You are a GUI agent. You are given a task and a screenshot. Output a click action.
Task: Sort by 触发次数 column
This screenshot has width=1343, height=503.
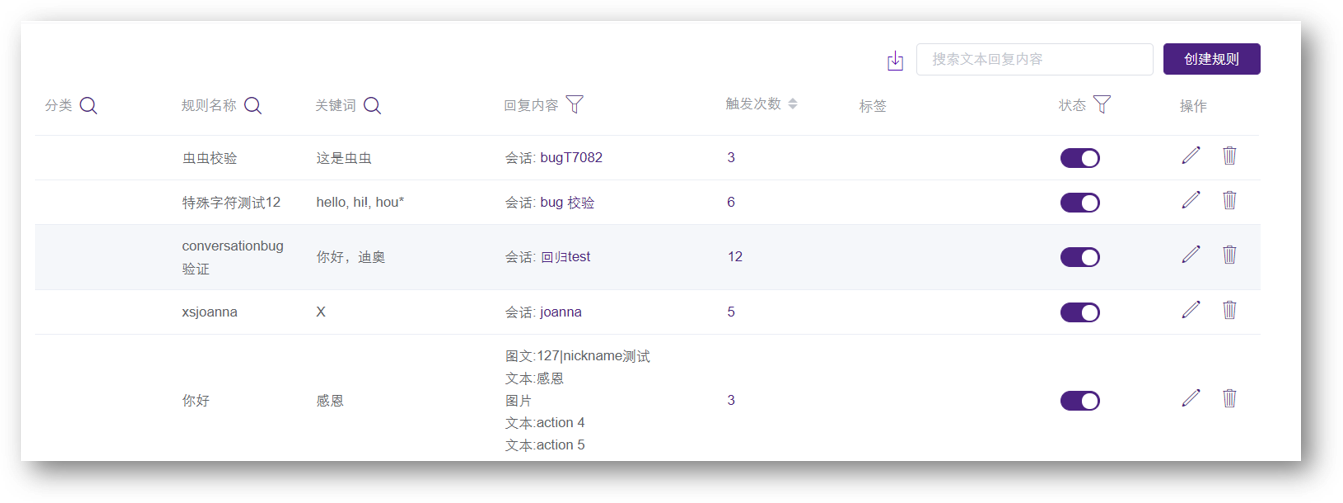[792, 104]
